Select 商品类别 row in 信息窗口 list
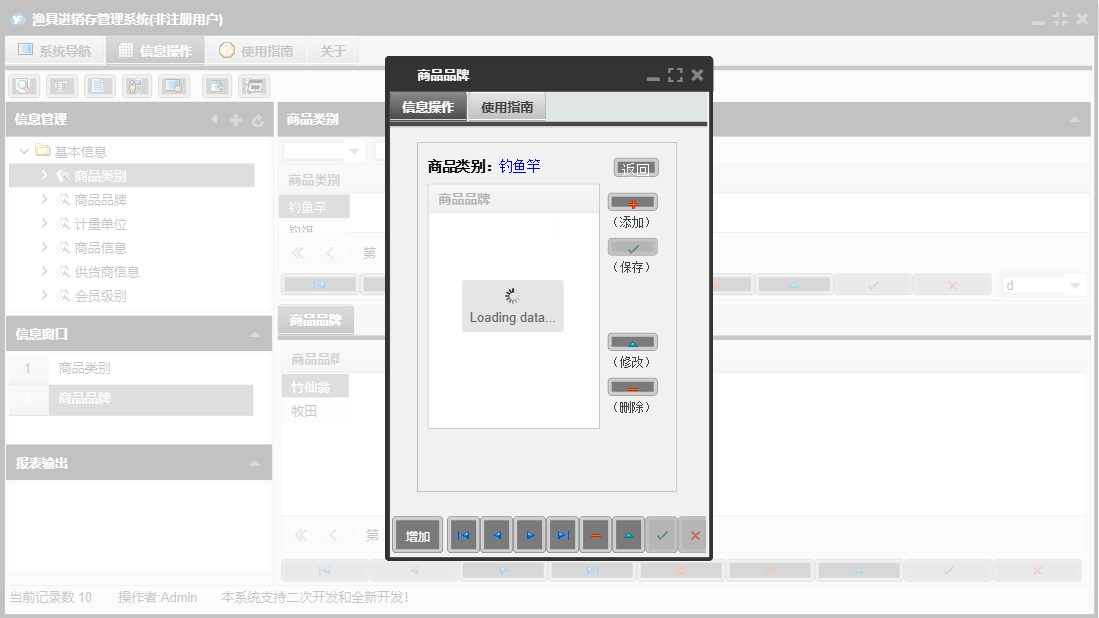 point(131,368)
